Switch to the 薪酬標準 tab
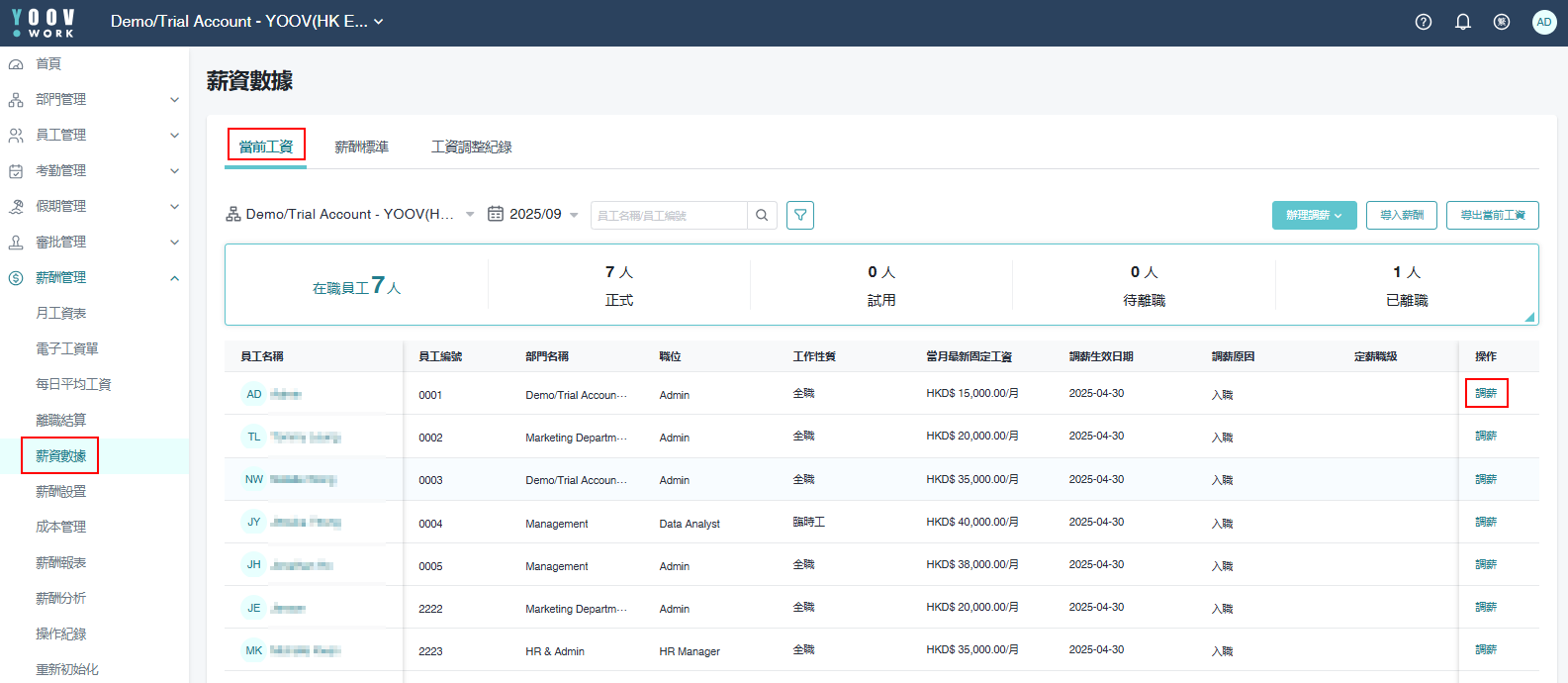The height and width of the screenshot is (683, 1568). click(361, 146)
